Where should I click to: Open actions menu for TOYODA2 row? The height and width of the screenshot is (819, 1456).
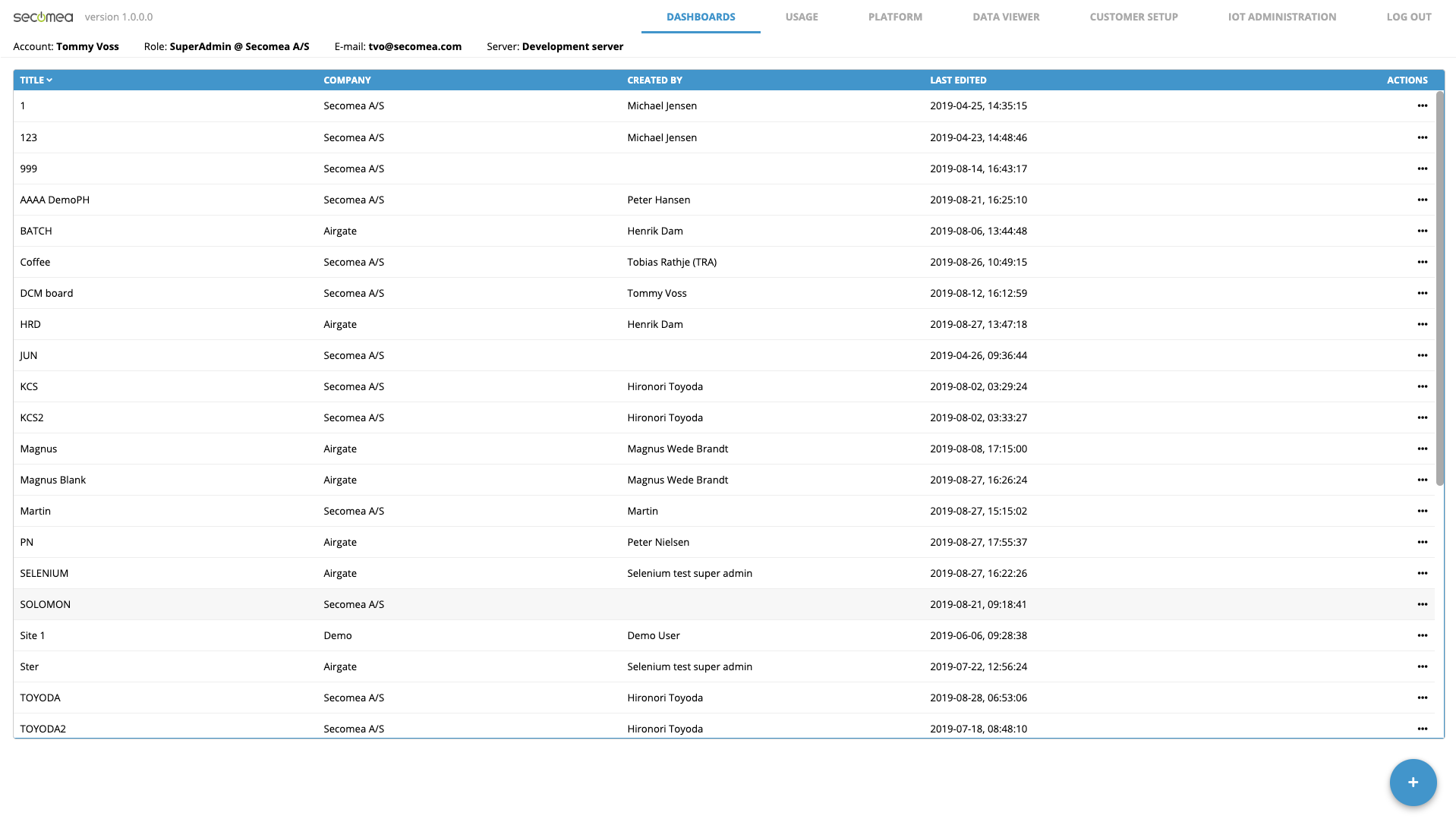pos(1422,729)
